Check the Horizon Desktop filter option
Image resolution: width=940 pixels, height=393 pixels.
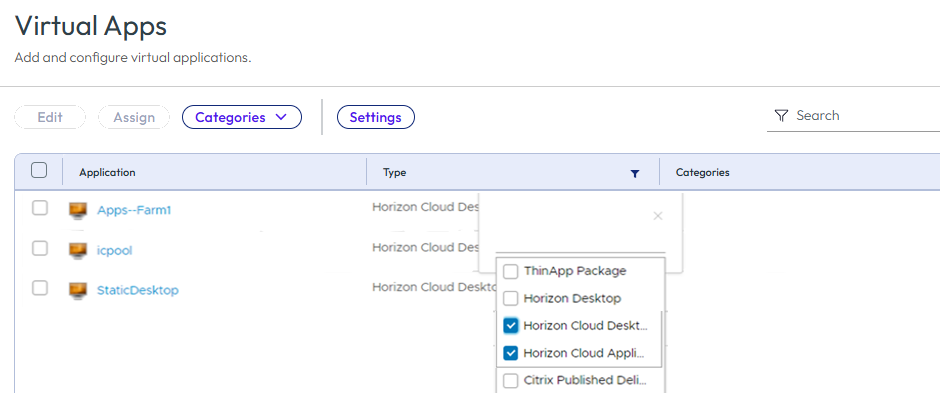click(510, 298)
